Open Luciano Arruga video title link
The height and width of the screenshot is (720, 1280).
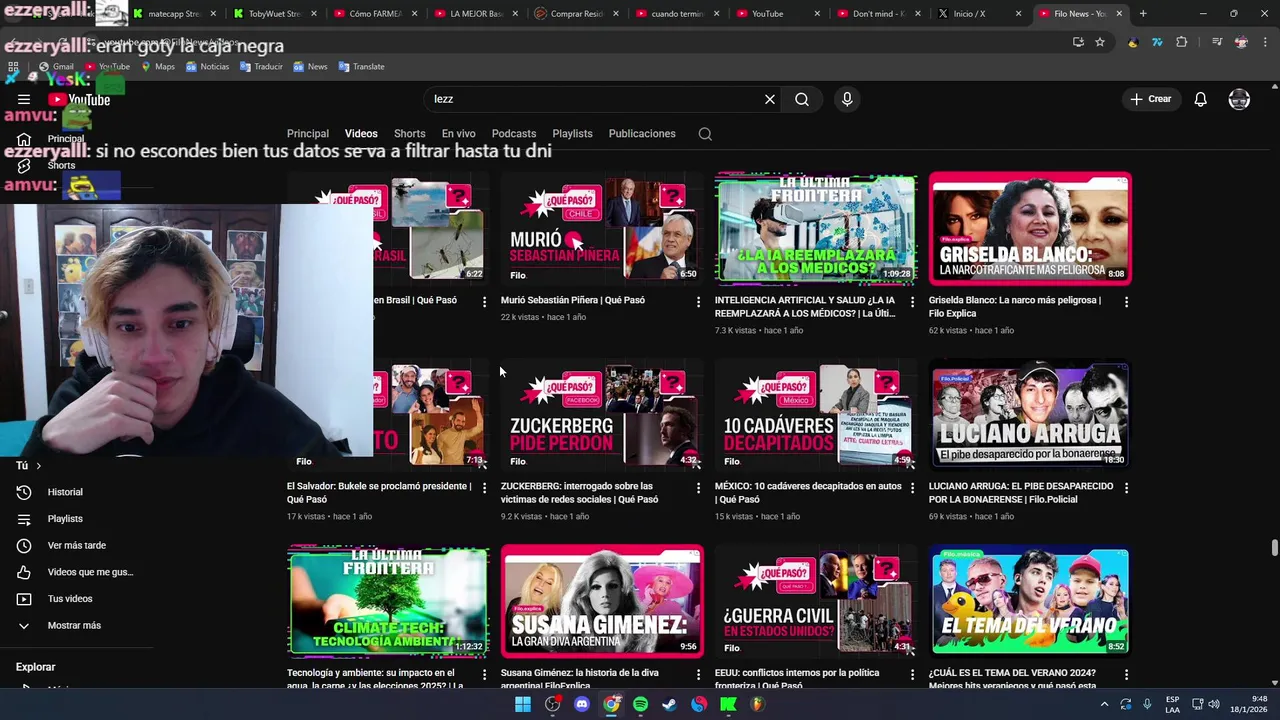pos(1021,493)
